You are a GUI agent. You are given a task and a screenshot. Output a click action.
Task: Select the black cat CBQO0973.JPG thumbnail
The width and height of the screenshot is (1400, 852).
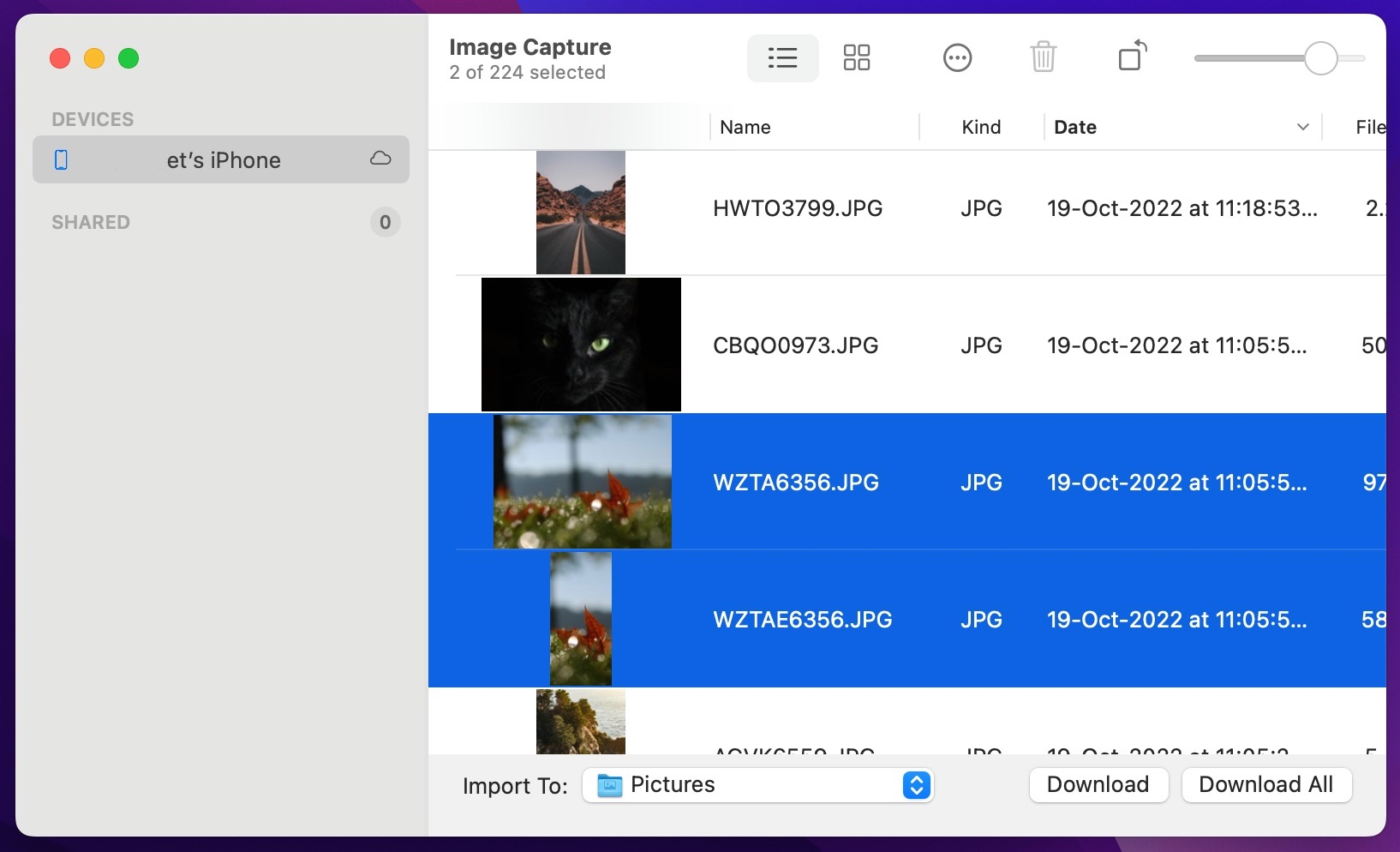581,345
